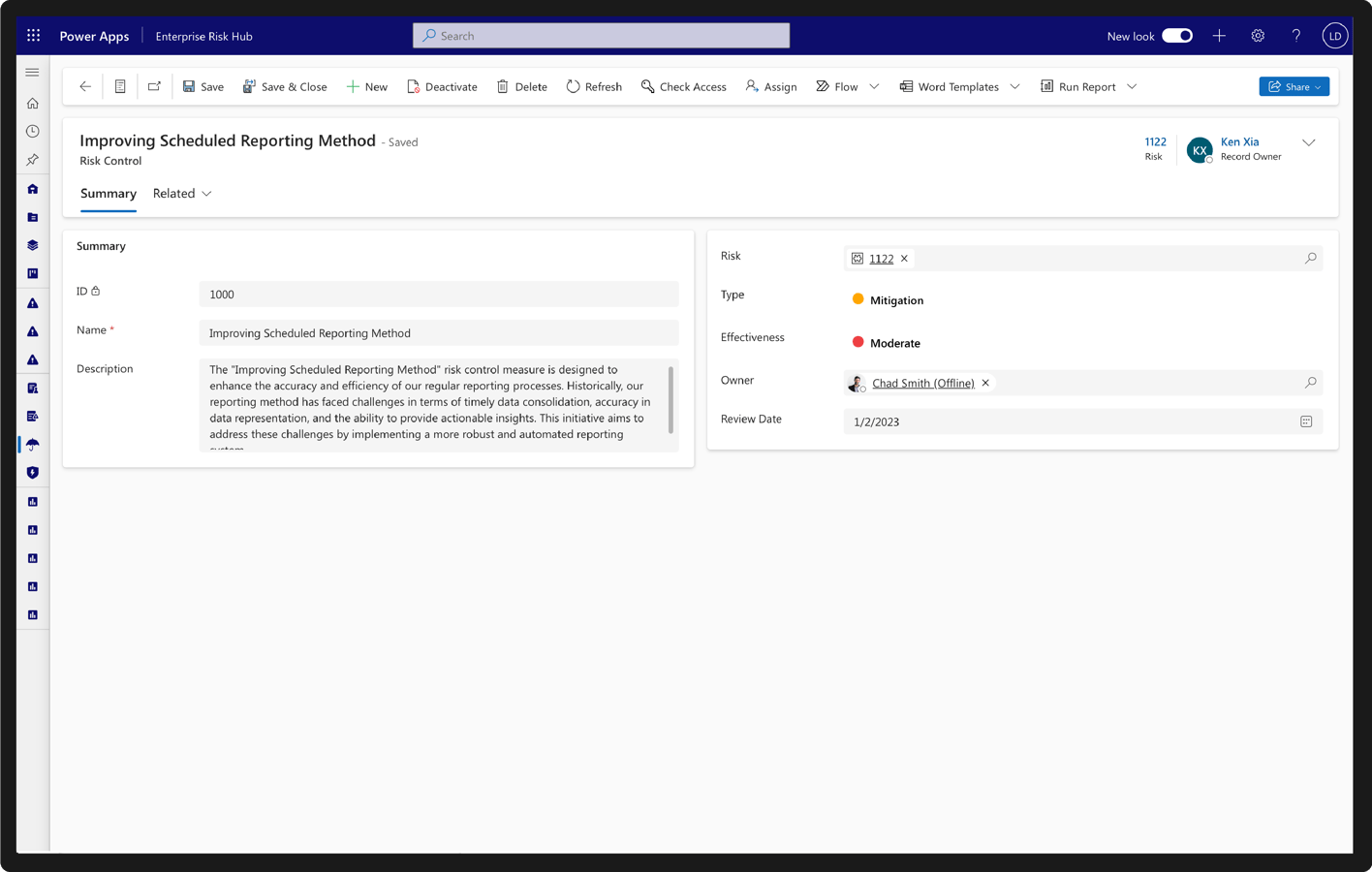
Task: Open the kanban board sidebar icon
Action: click(x=32, y=273)
